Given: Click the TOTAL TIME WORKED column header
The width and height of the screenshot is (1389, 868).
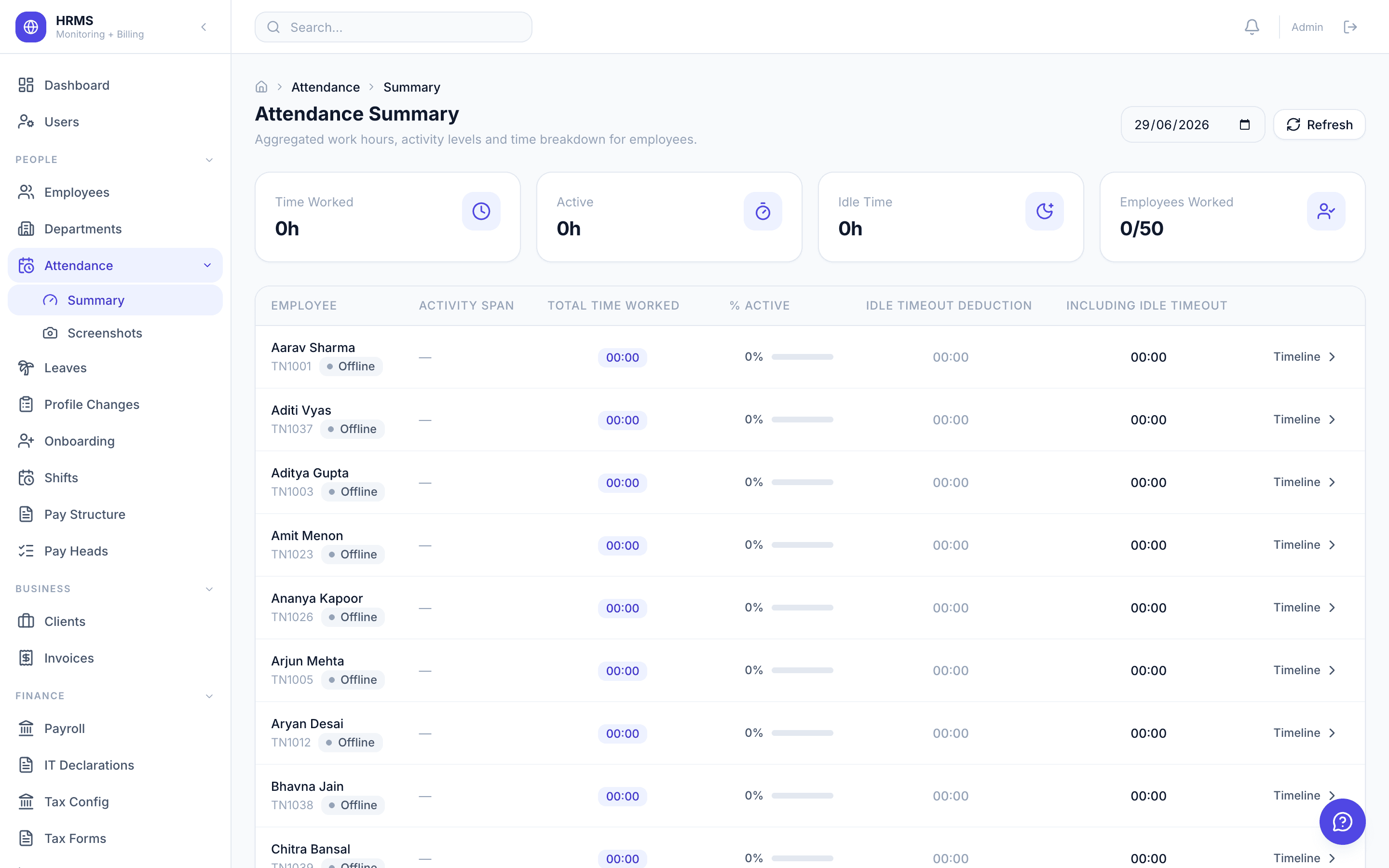Looking at the screenshot, I should pyautogui.click(x=613, y=305).
